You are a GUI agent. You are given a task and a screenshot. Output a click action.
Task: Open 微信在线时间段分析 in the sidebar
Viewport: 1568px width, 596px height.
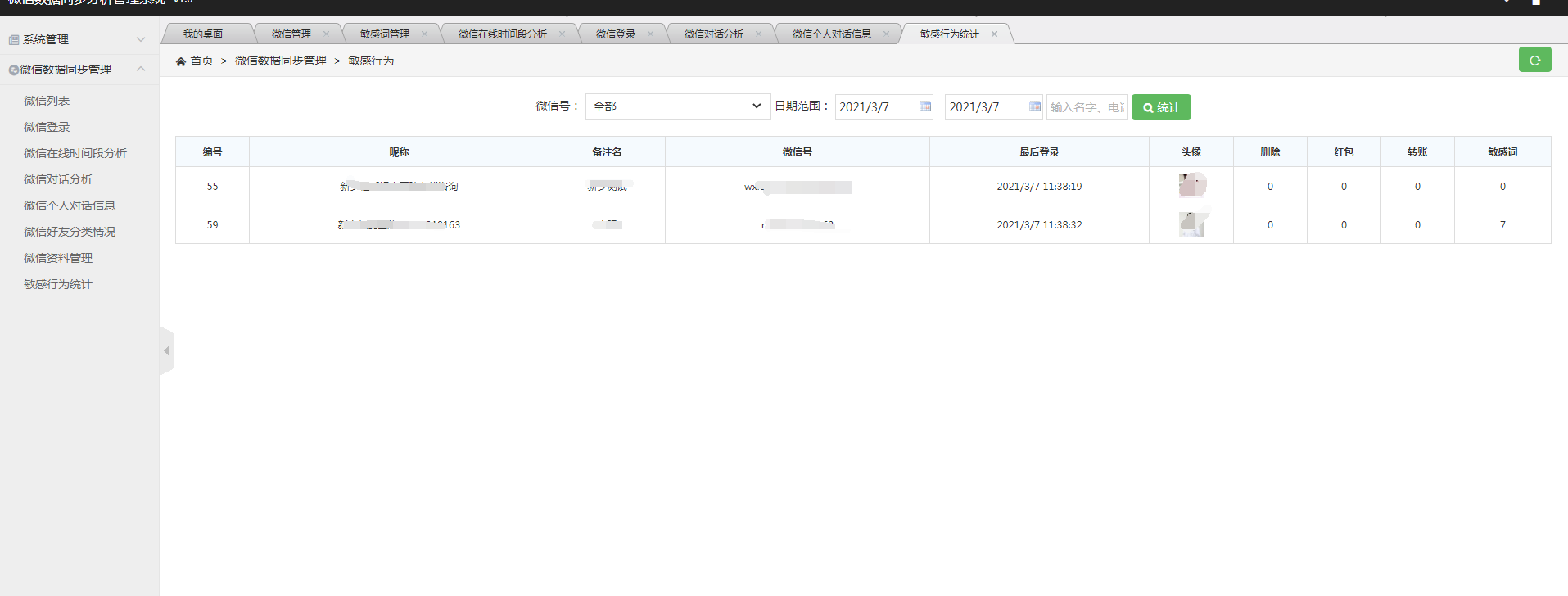(75, 153)
